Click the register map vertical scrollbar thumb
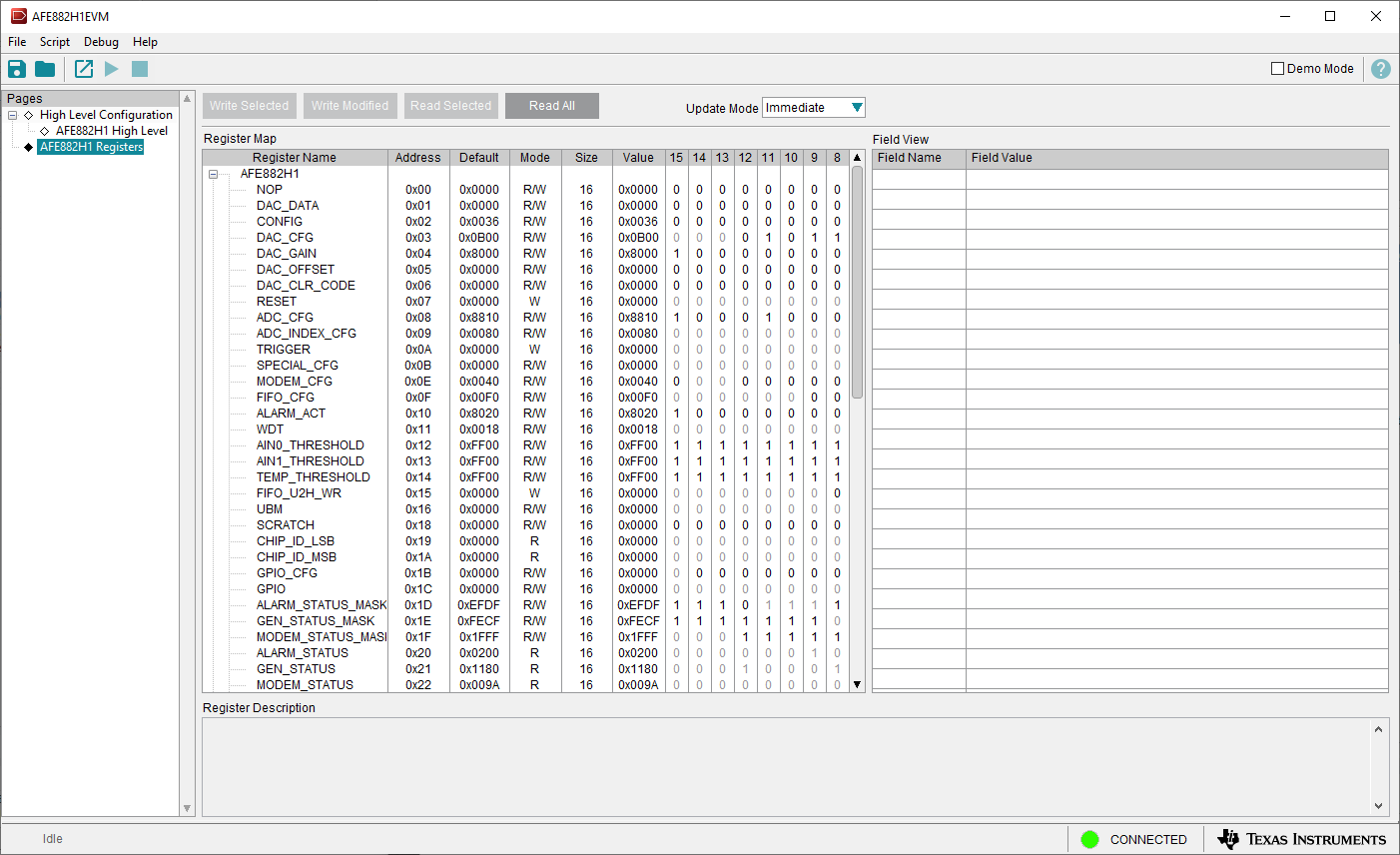The image size is (1400, 855). tap(857, 283)
